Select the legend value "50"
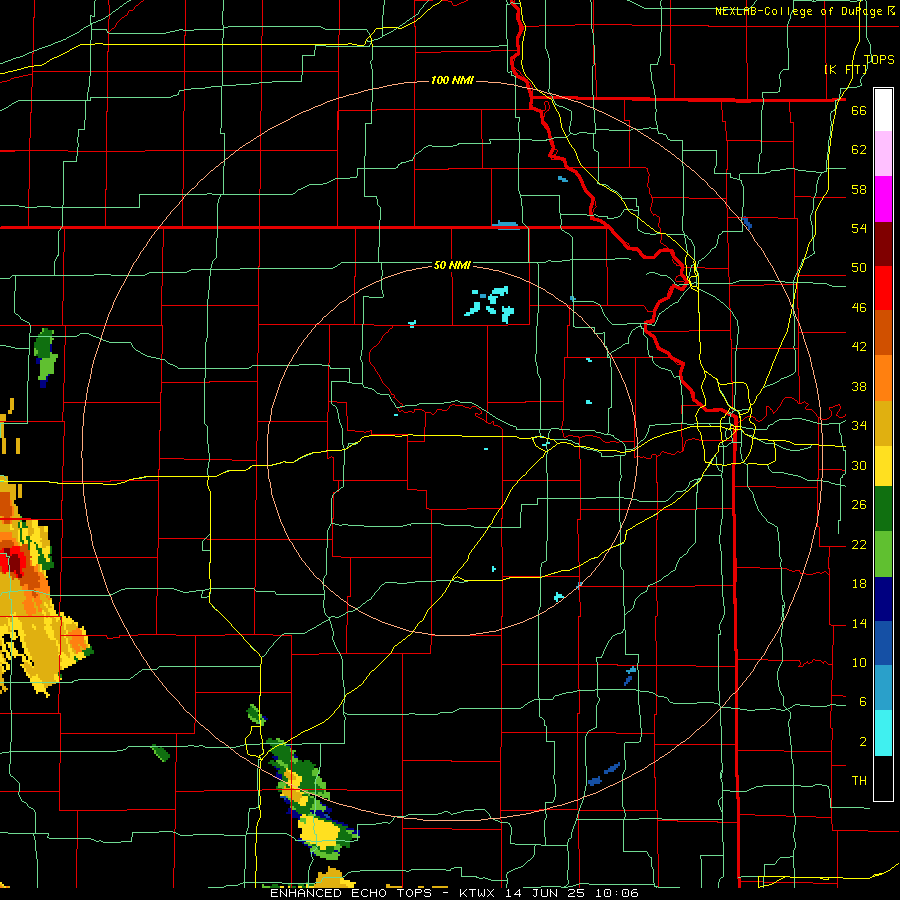Viewport: 900px width, 900px height. point(859,267)
